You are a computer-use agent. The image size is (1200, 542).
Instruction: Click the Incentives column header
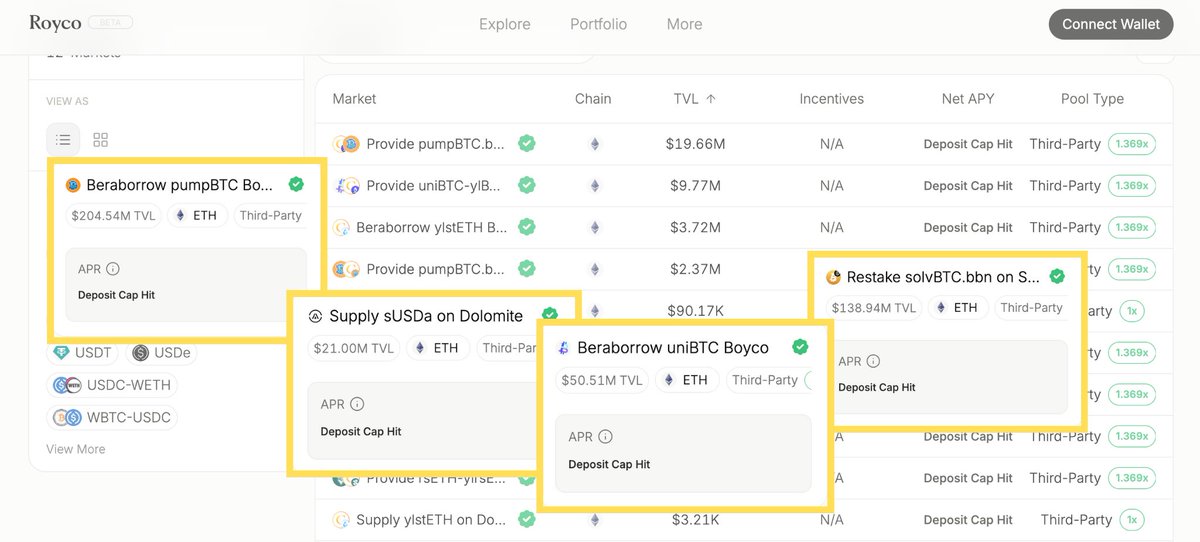click(x=832, y=99)
